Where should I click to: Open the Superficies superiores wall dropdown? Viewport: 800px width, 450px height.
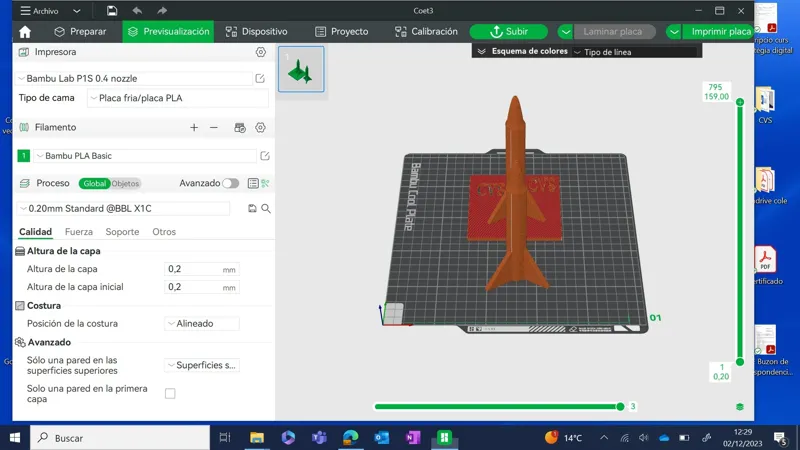tap(202, 365)
